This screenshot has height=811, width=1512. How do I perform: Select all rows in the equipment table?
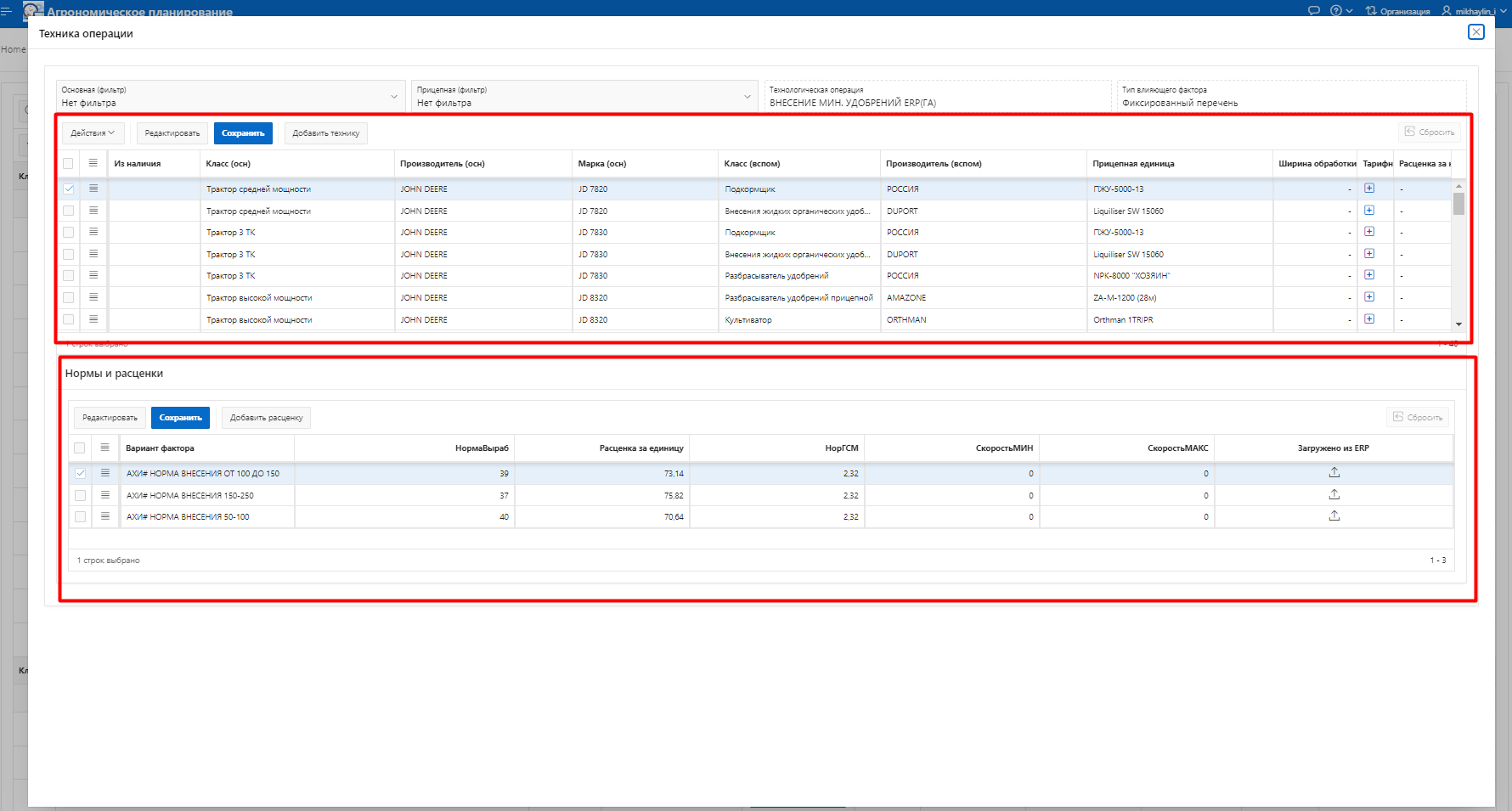point(68,163)
